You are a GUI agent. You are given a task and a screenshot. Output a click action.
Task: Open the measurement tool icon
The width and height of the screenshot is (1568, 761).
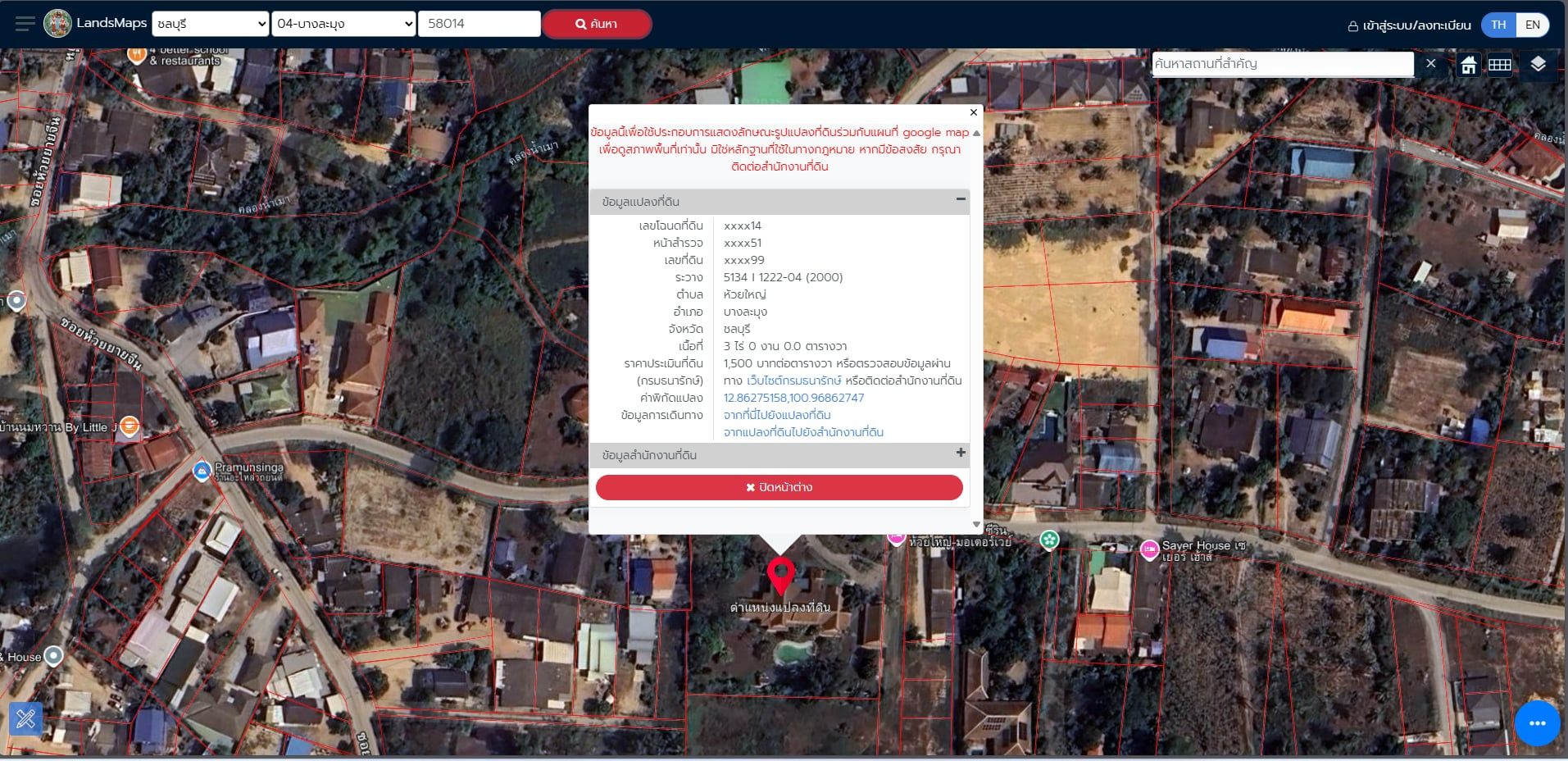(x=25, y=719)
